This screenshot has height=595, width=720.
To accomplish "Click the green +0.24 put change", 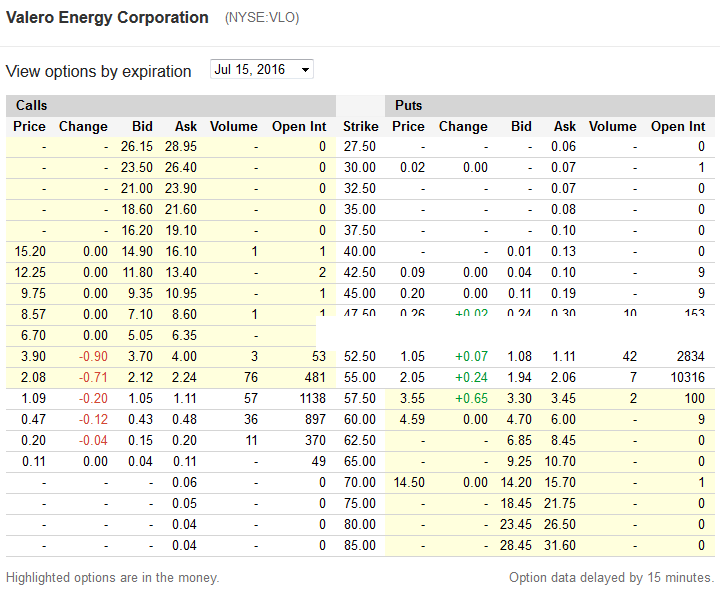I will pyautogui.click(x=472, y=377).
